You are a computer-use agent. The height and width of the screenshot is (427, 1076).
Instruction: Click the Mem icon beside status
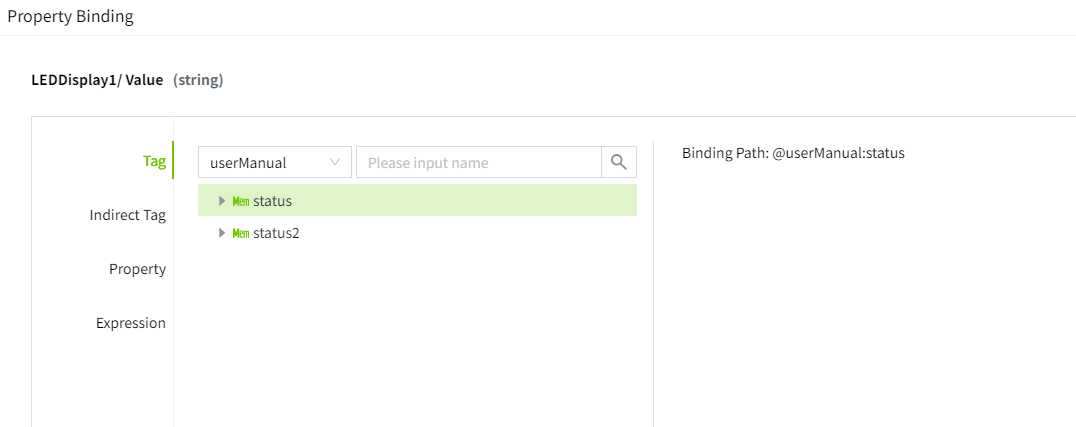(x=240, y=201)
